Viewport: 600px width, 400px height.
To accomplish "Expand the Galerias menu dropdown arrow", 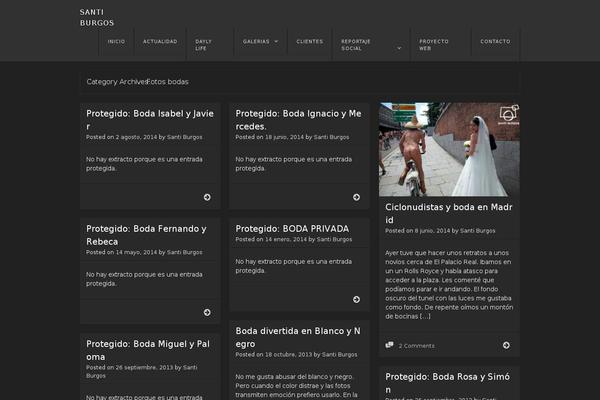I will pos(276,41).
